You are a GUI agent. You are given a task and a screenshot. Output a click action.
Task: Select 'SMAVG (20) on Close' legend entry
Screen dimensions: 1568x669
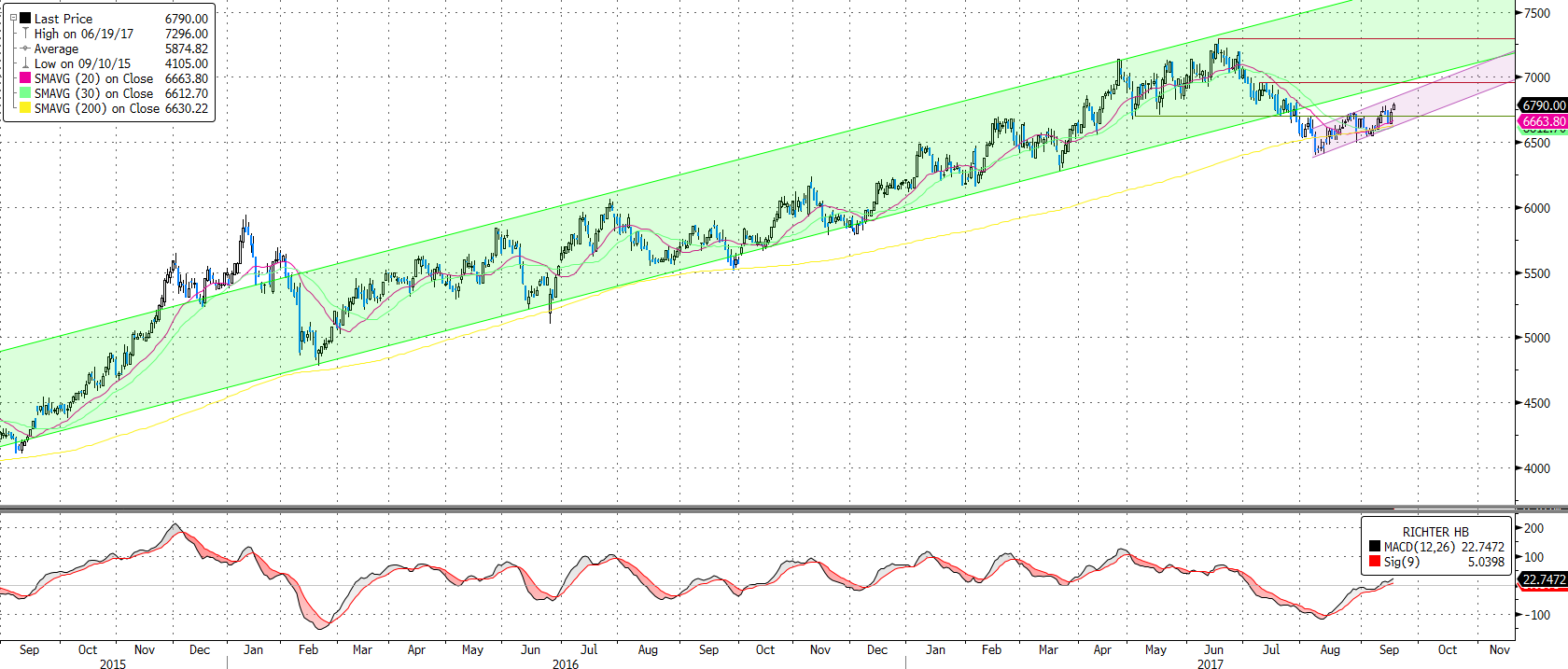click(x=93, y=78)
